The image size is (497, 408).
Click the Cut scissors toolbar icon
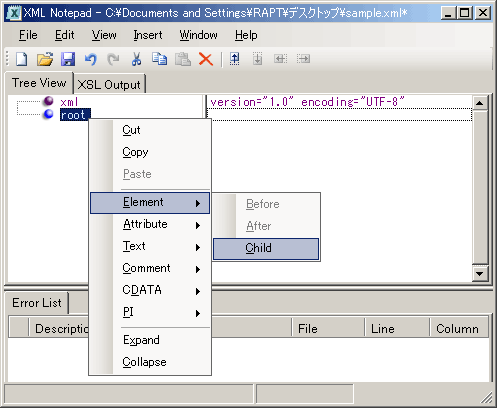tap(136, 59)
